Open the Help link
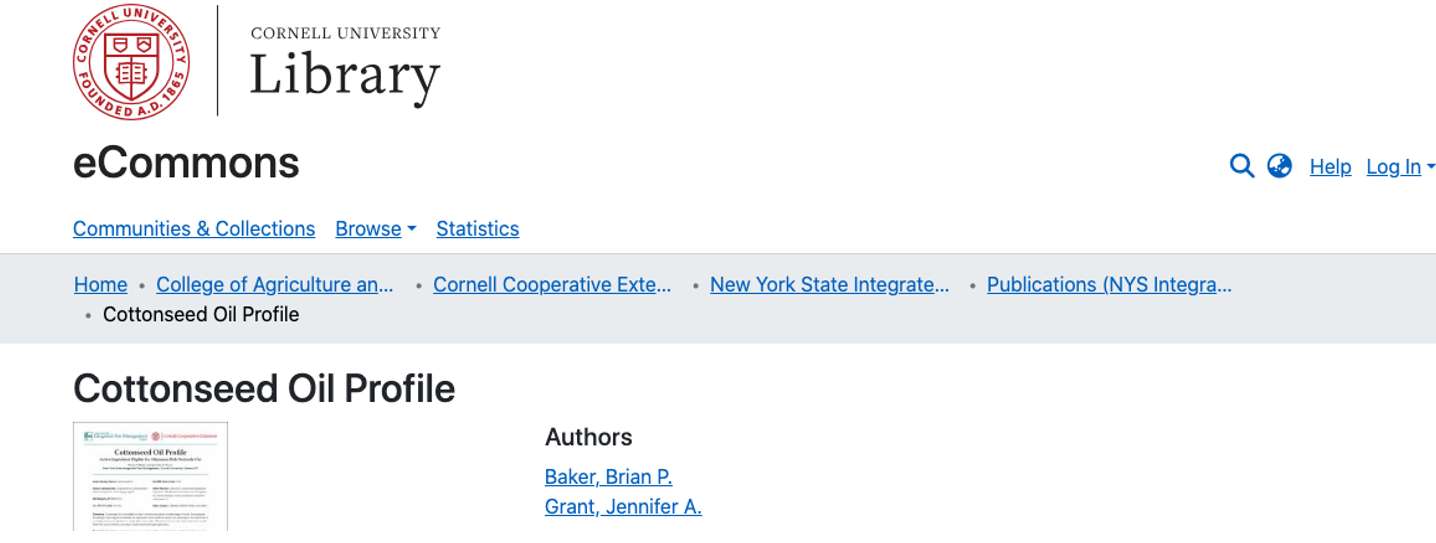Viewport: 1436px width, 543px height. 1330,167
